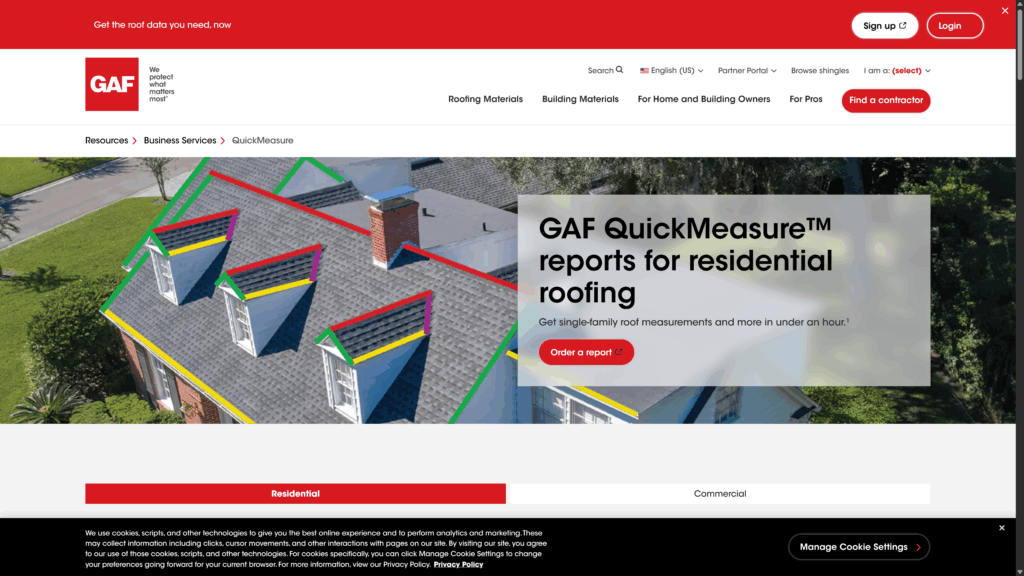The image size is (1024, 576).
Task: Expand the 'I am a: (select)' dropdown
Action: (898, 70)
